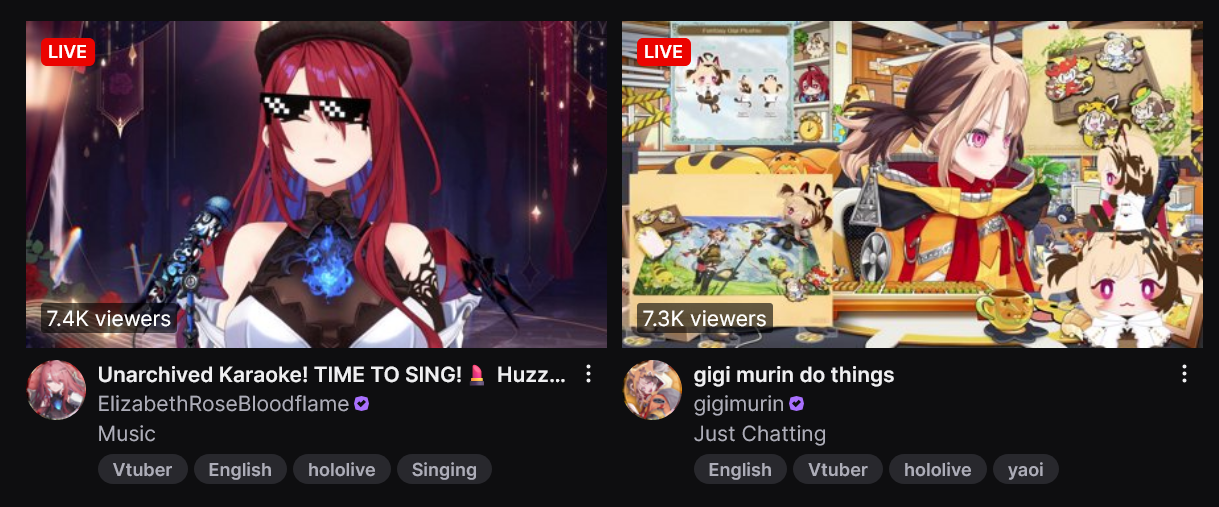This screenshot has height=507, width=1219.
Task: Click gigimurin's verified badge
Action: coord(797,404)
